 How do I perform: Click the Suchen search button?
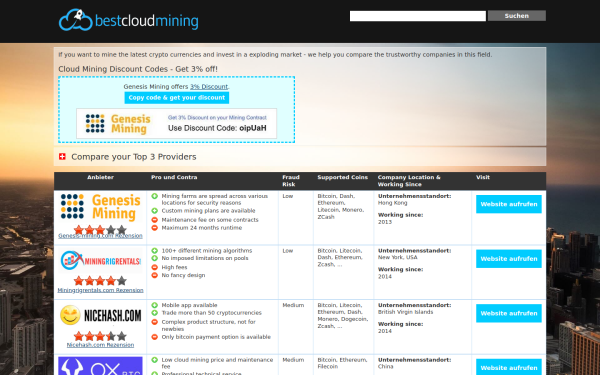[517, 16]
